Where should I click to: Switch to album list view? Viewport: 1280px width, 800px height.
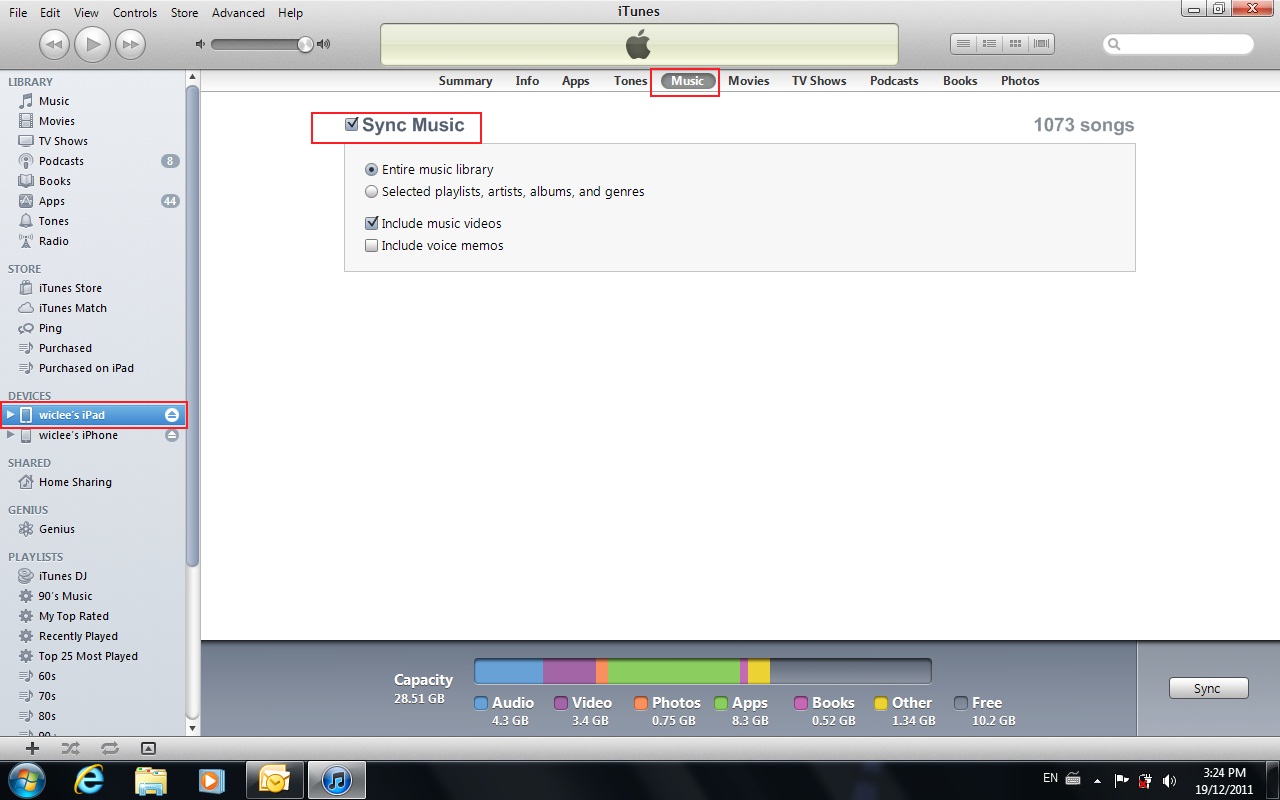[989, 44]
